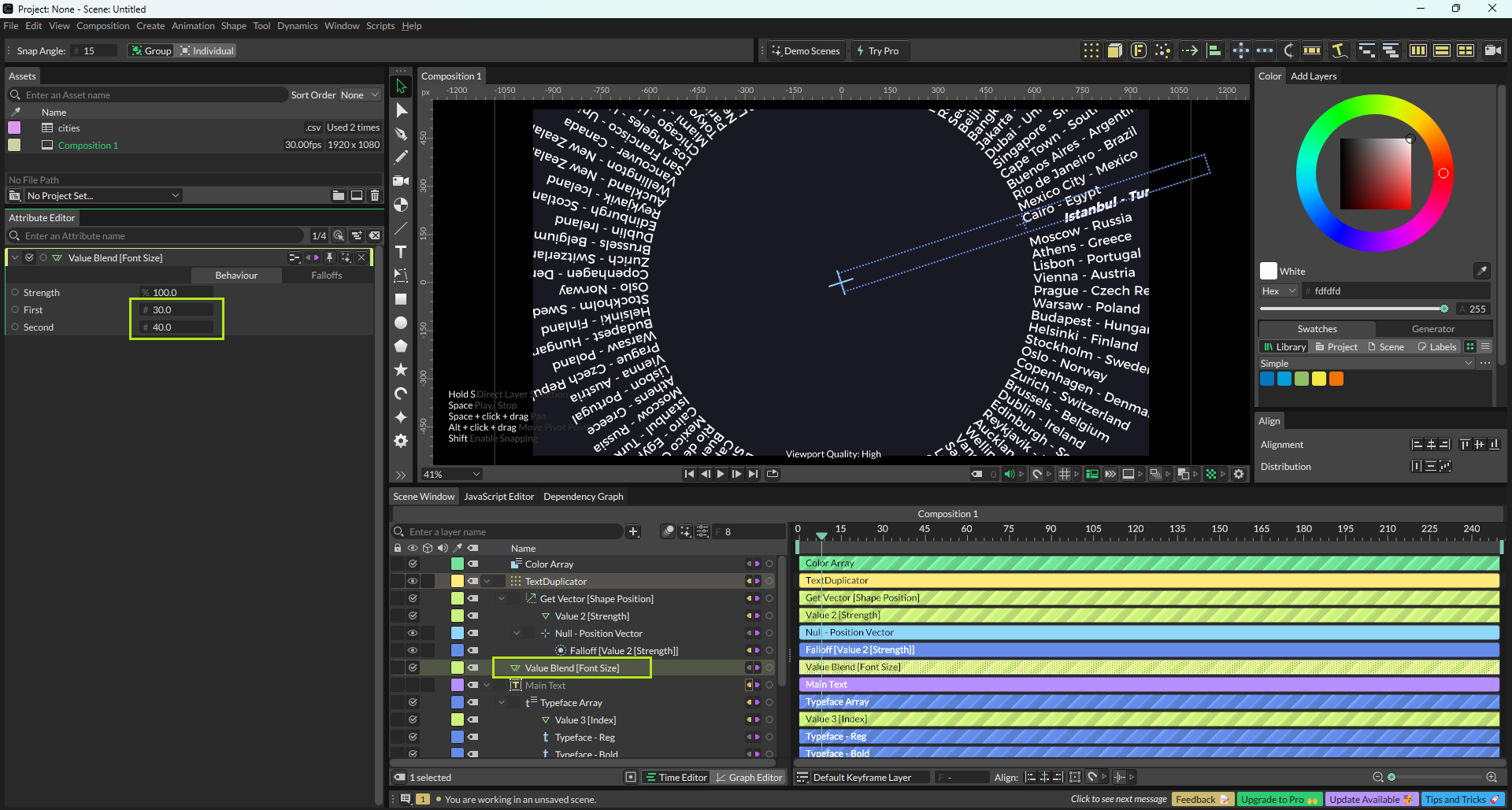Image resolution: width=1512 pixels, height=810 pixels.
Task: Click the color eyedropper icon
Action: click(1481, 271)
